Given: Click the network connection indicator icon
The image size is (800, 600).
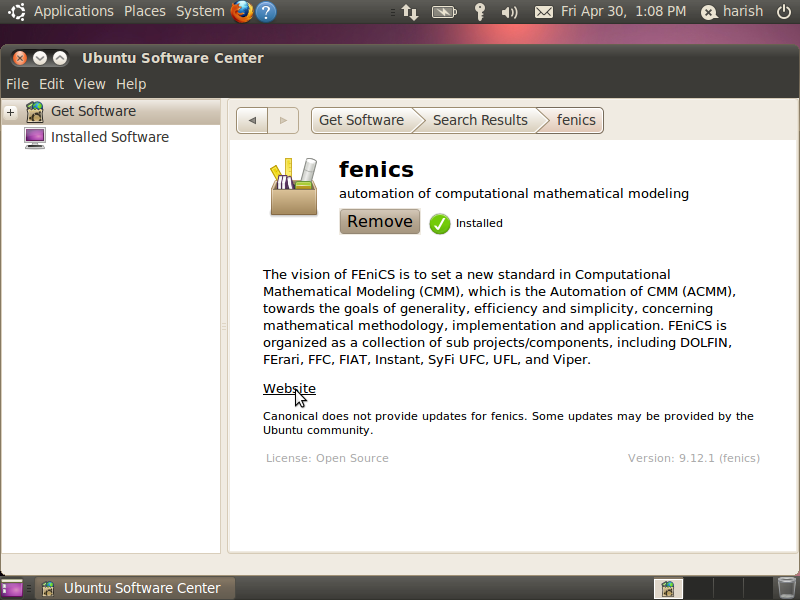Looking at the screenshot, I should [x=410, y=12].
